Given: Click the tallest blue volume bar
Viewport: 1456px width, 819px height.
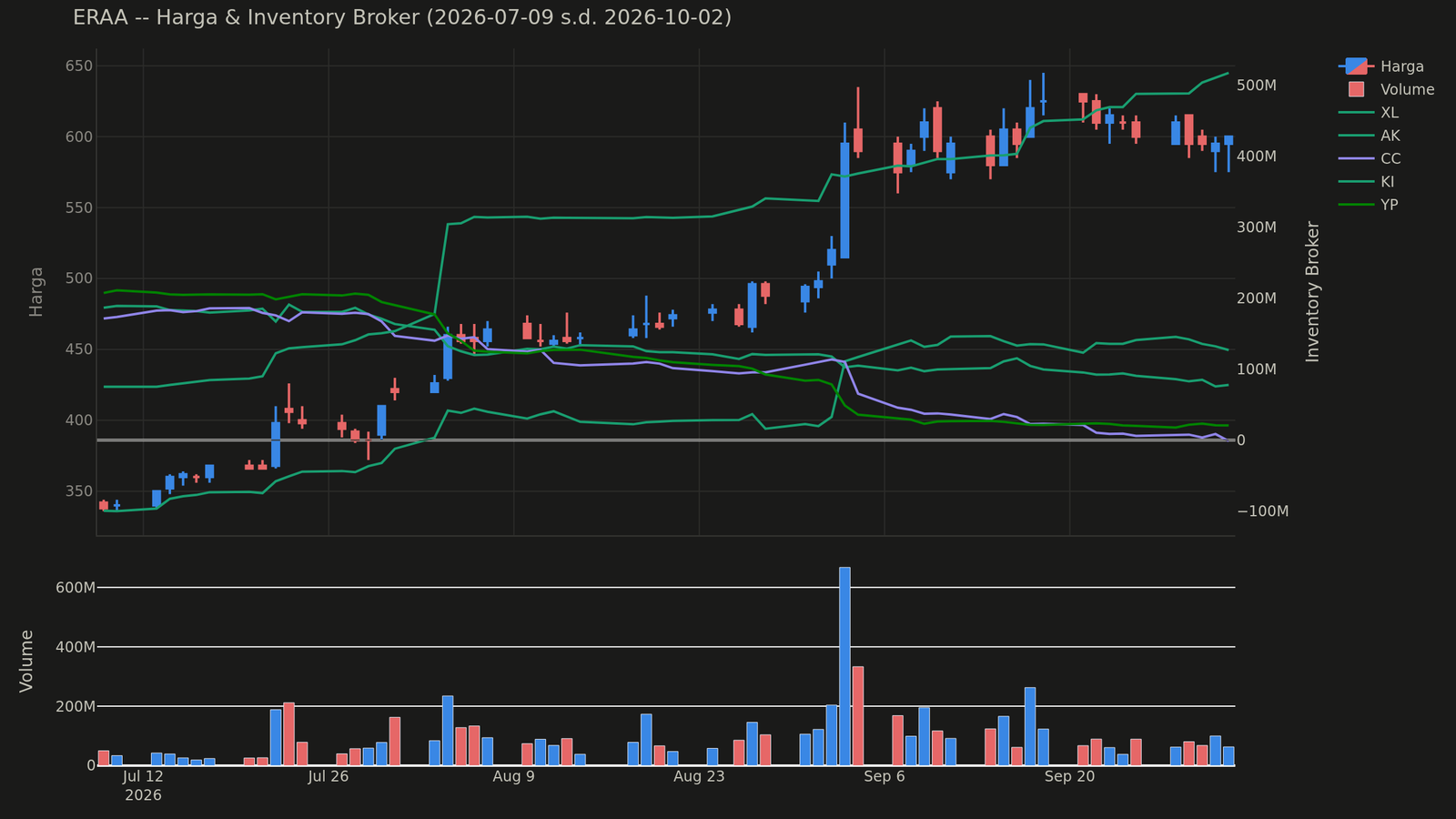Looking at the screenshot, I should [x=844, y=666].
